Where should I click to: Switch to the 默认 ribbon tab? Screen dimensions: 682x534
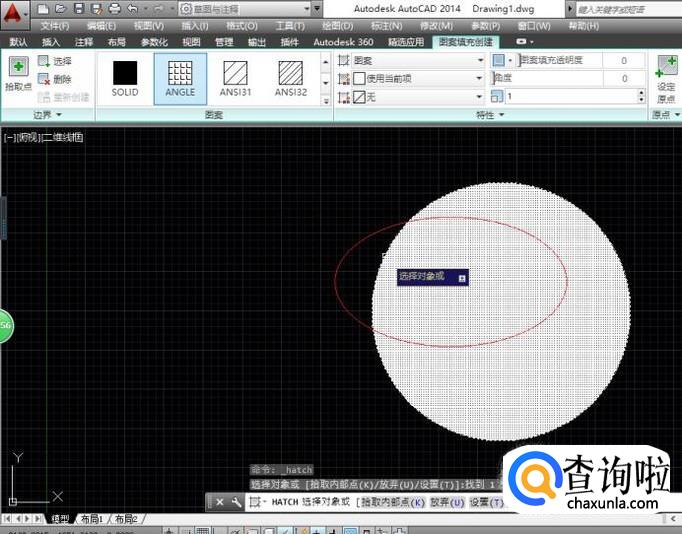coord(18,42)
